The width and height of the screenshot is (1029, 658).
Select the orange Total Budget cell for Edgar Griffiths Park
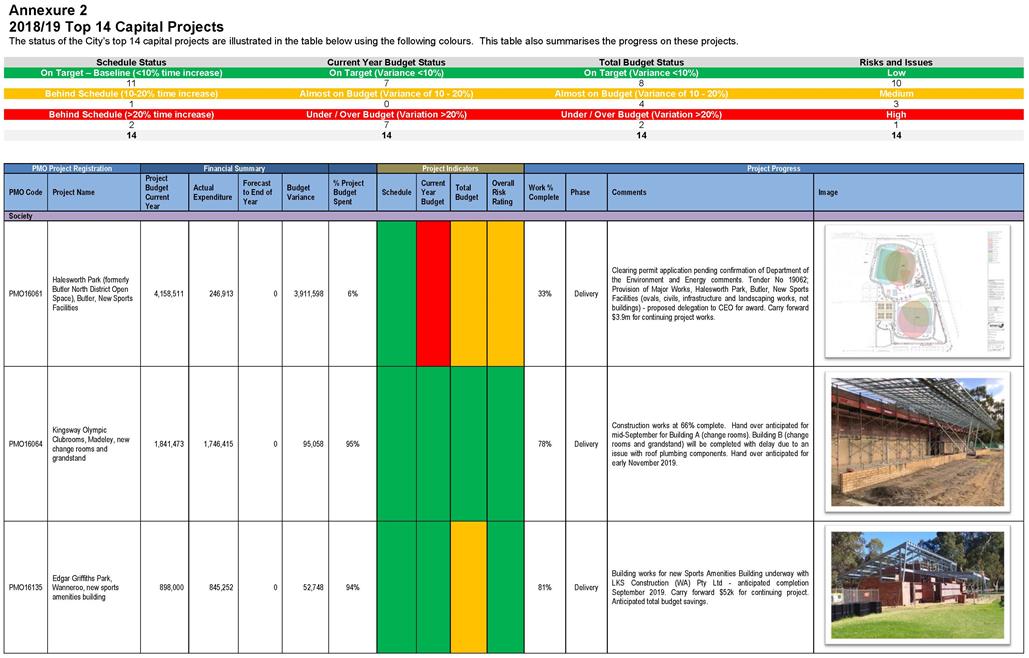(468, 587)
